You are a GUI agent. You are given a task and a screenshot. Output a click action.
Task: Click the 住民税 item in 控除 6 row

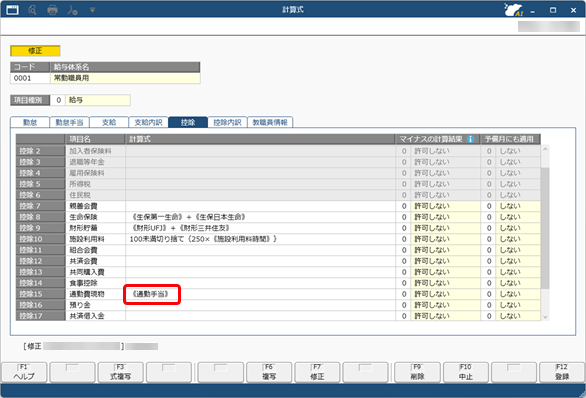[x=95, y=195]
